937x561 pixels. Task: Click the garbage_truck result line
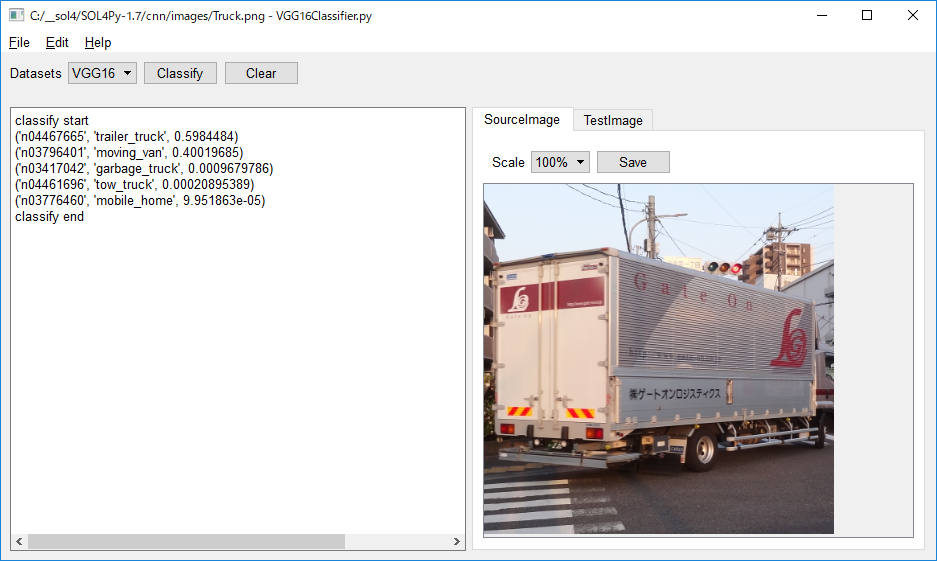pos(144,168)
